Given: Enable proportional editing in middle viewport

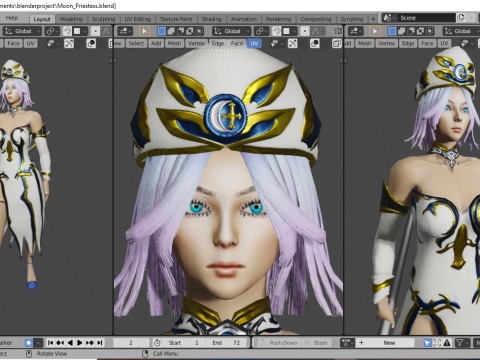Looking at the screenshot, I should tap(304, 31).
